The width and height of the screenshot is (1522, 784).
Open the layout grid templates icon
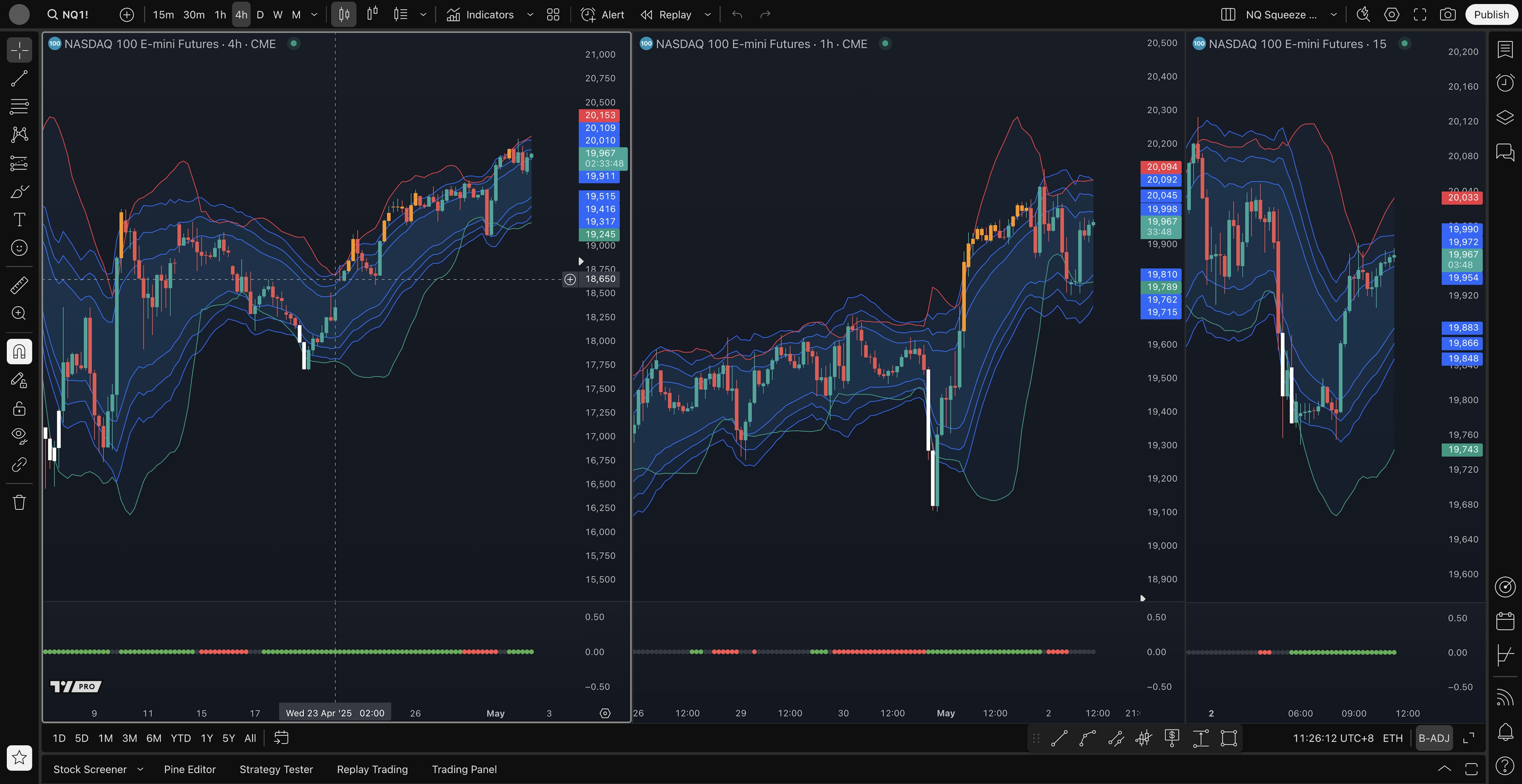553,15
